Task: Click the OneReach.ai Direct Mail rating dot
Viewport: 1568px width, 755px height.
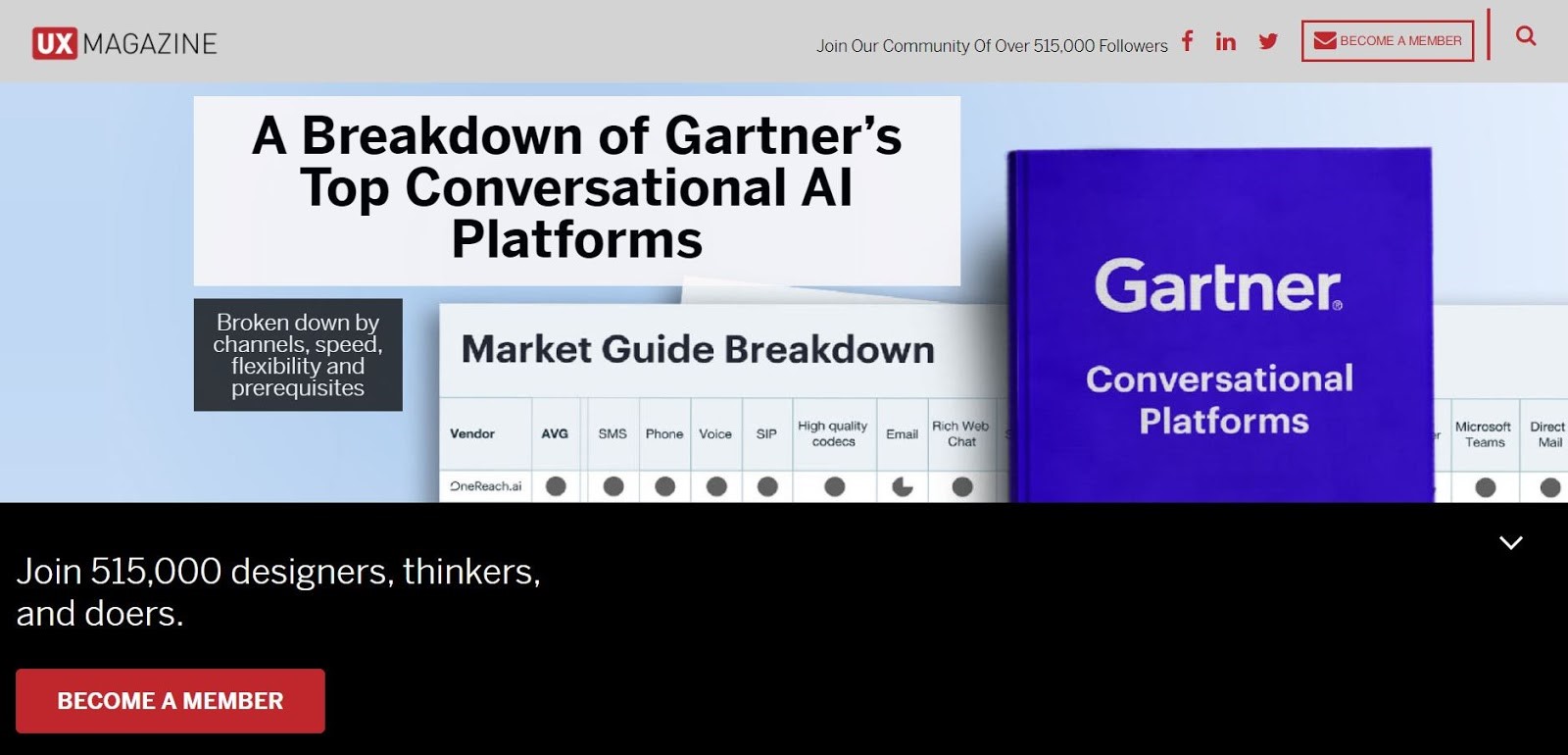Action: tap(1550, 487)
